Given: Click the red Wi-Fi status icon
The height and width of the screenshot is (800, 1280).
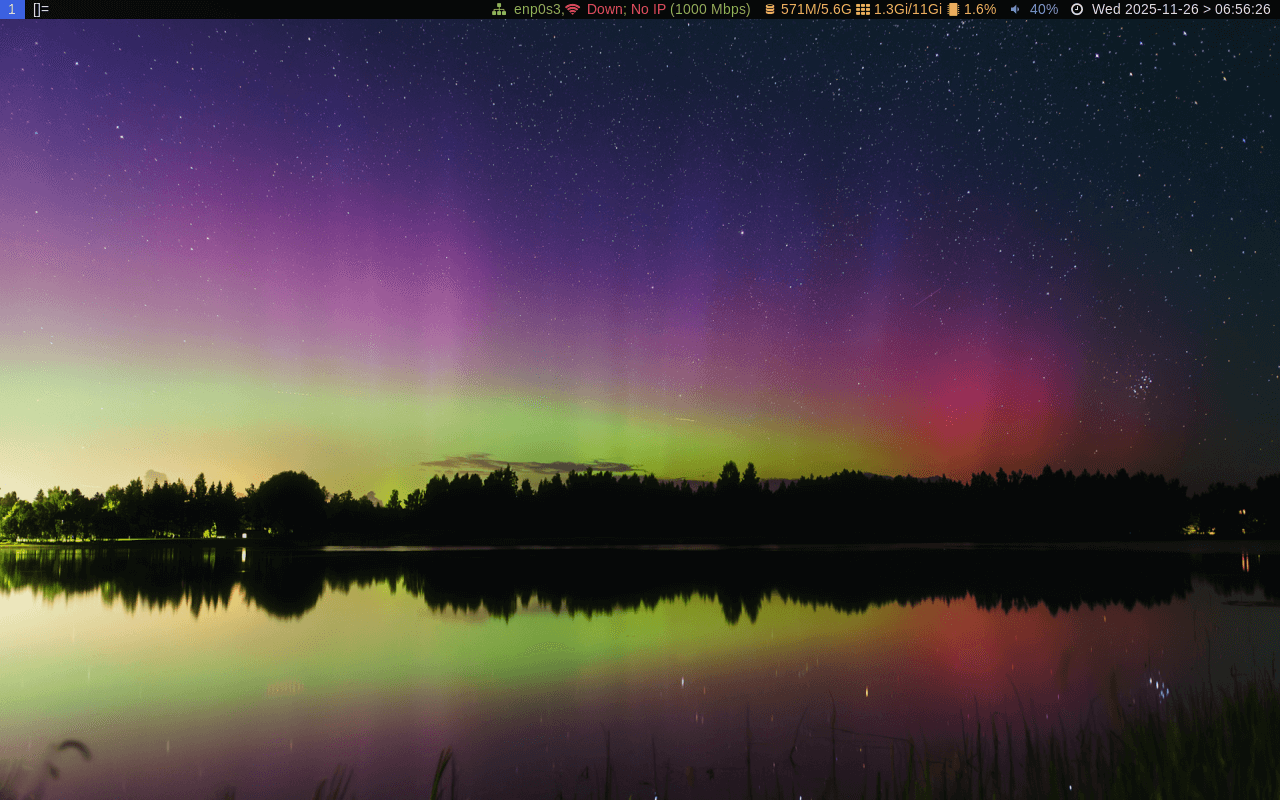Looking at the screenshot, I should pyautogui.click(x=573, y=9).
